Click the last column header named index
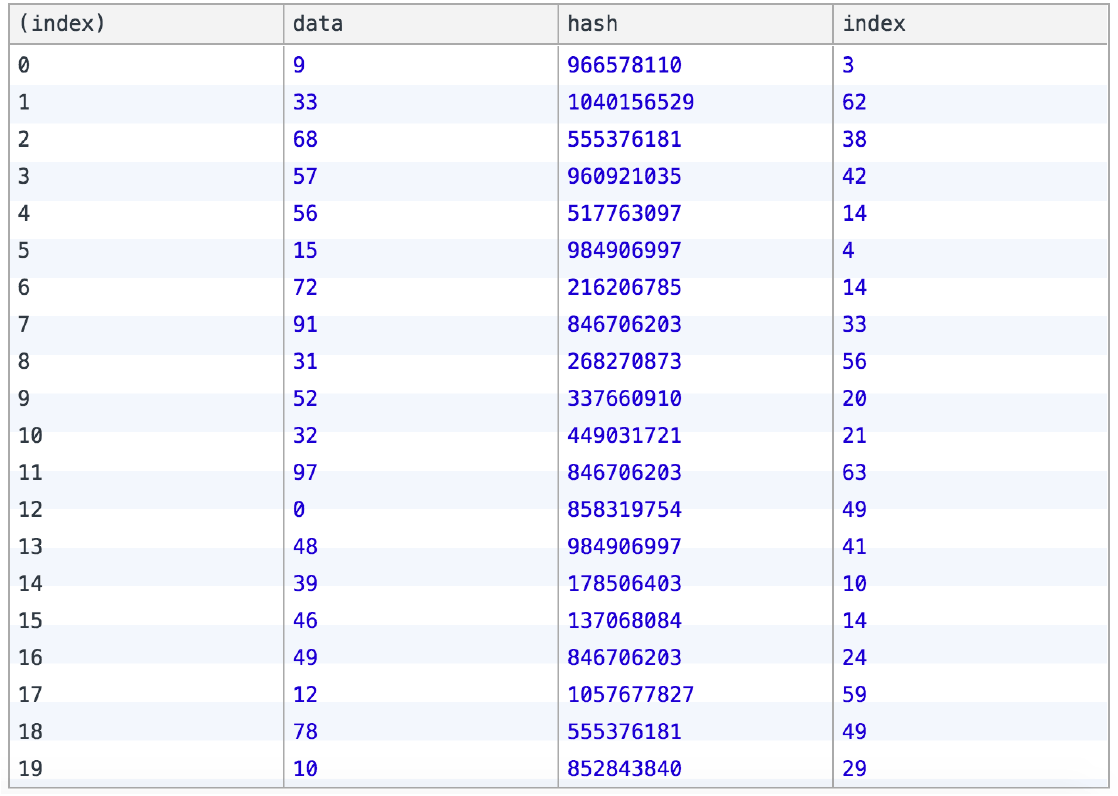Viewport: 1118px width, 796px height. [970, 24]
